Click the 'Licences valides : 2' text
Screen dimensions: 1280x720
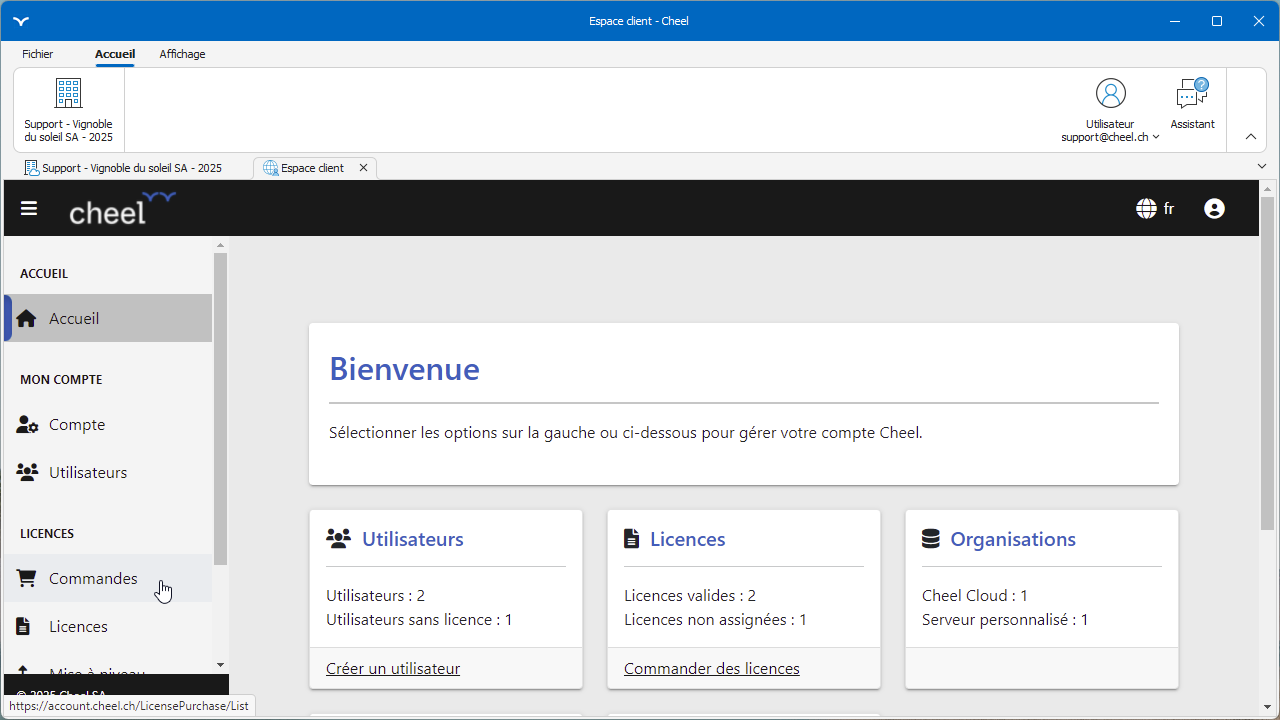690,596
